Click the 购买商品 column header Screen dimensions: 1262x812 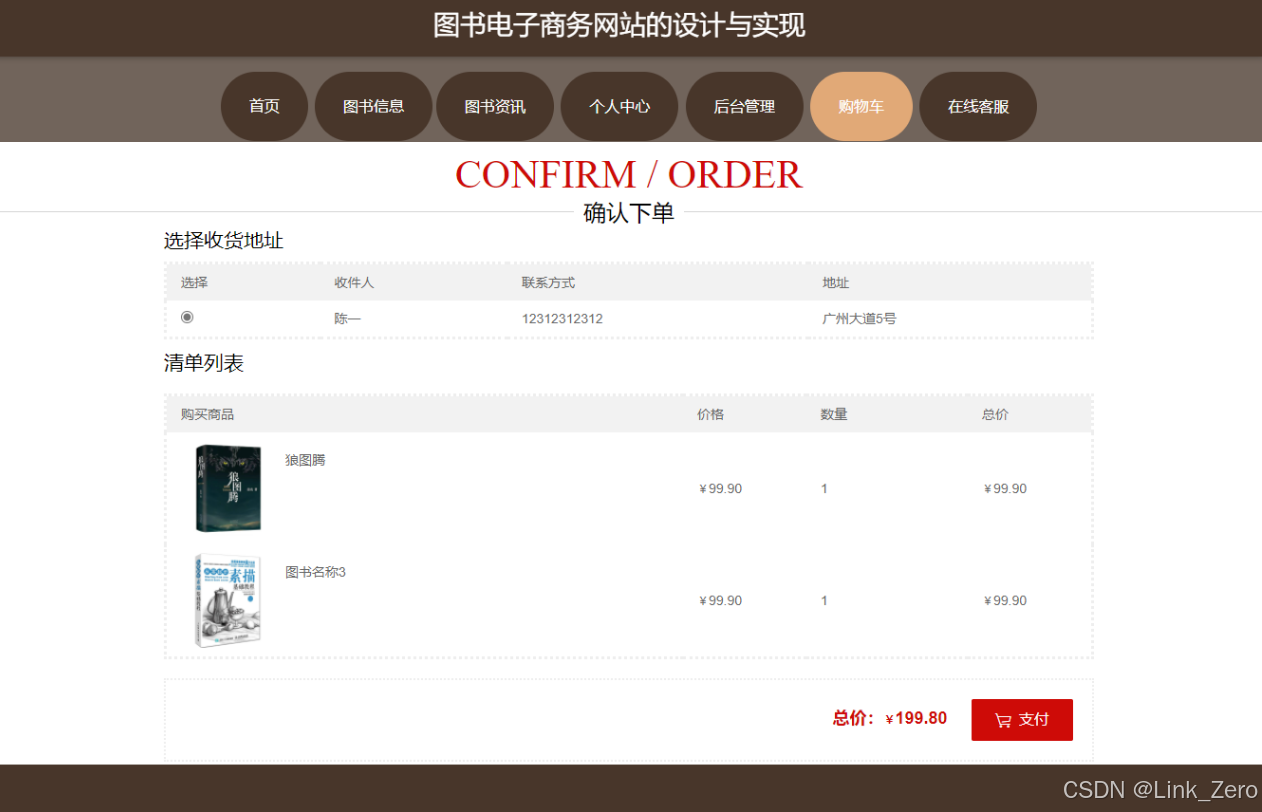pyautogui.click(x=207, y=414)
